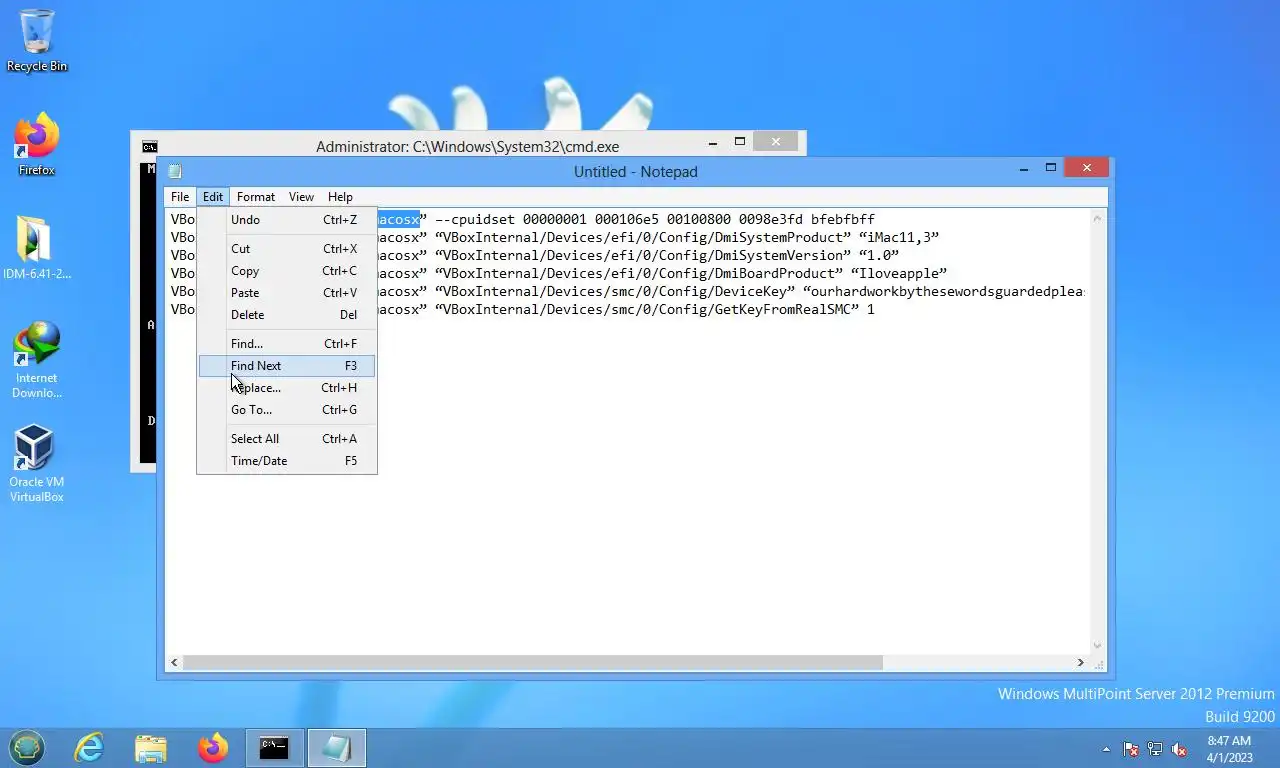The width and height of the screenshot is (1280, 768).
Task: Click the Notepad title bar icon
Action: coord(175,172)
